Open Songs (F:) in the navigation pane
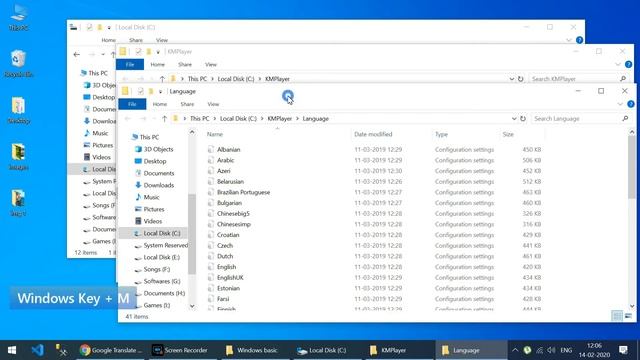Viewport: 640px width, 360px height. [x=156, y=269]
